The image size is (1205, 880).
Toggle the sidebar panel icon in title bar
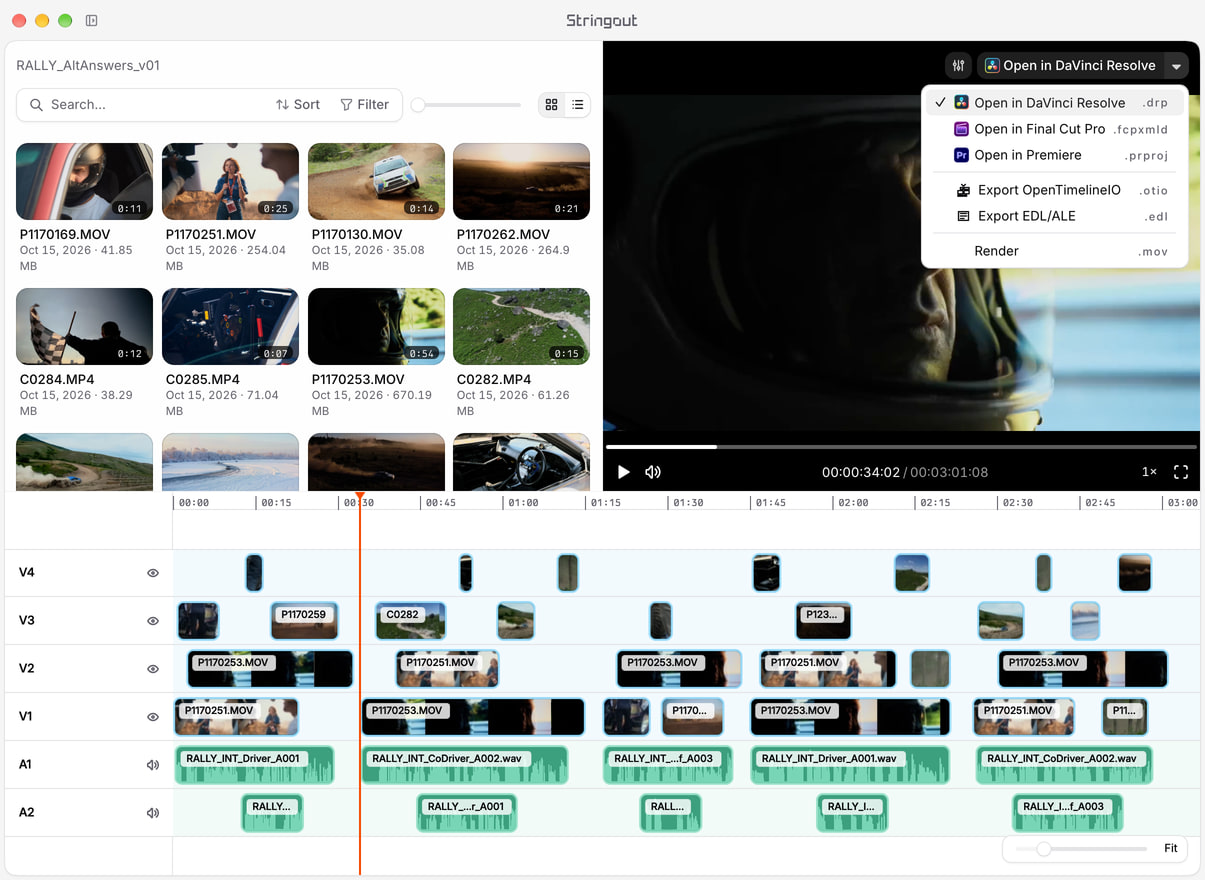click(x=91, y=20)
